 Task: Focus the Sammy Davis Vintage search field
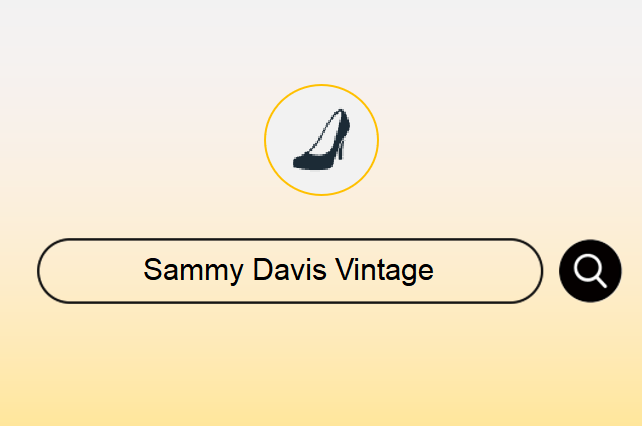[290, 271]
